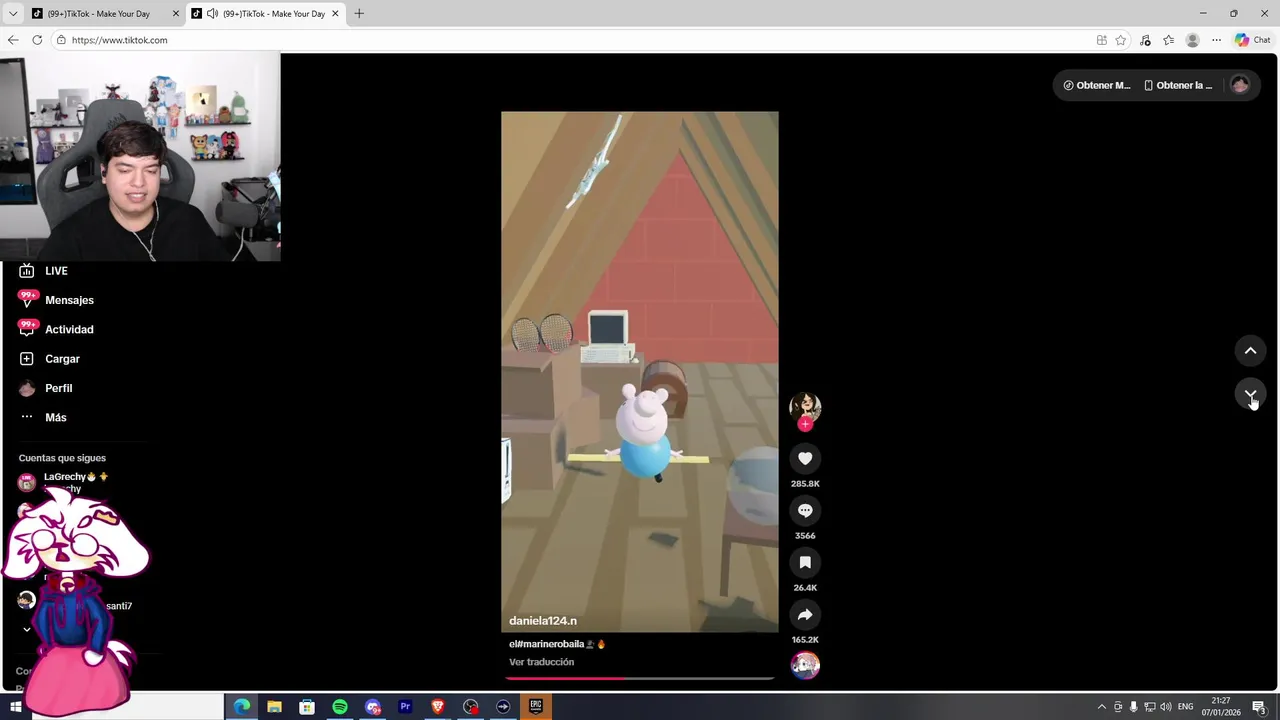This screenshot has width=1280, height=720.
Task: Go to previous video with up chevron
Action: tap(1250, 350)
